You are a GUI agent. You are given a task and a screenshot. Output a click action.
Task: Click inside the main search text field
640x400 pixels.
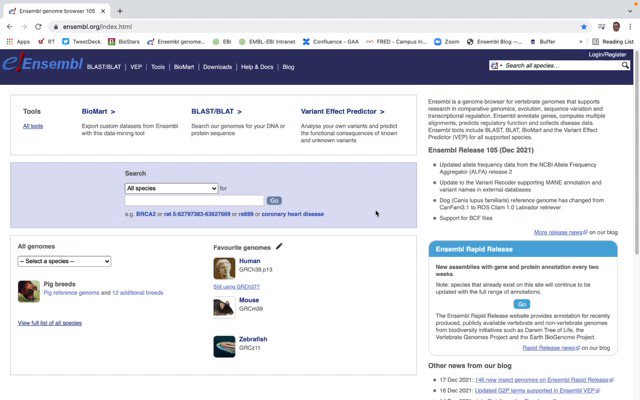pyautogui.click(x=194, y=200)
